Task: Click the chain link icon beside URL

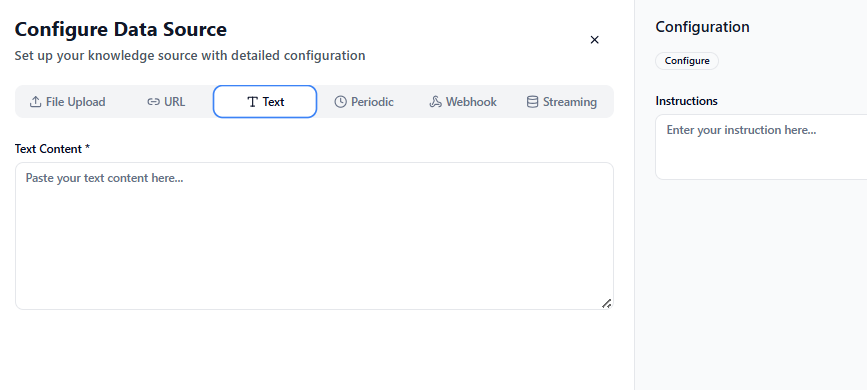Action: click(153, 102)
